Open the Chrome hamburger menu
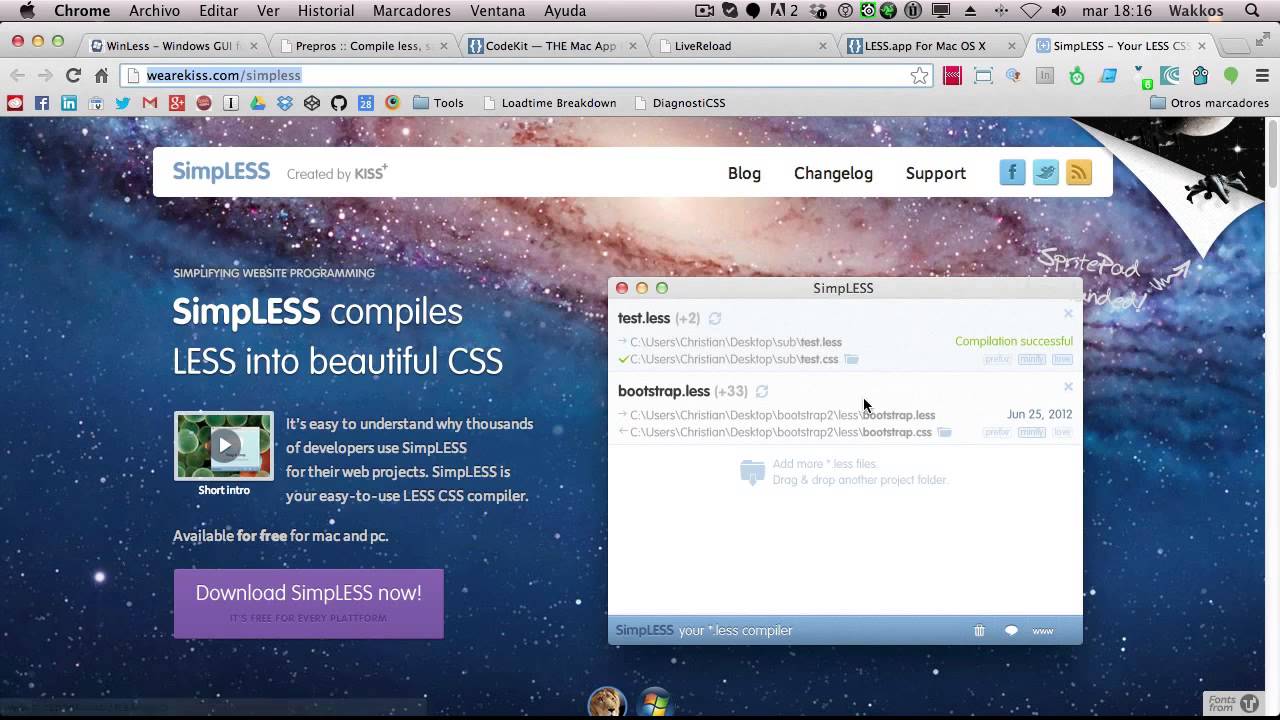This screenshot has width=1280, height=720. 1262,75
